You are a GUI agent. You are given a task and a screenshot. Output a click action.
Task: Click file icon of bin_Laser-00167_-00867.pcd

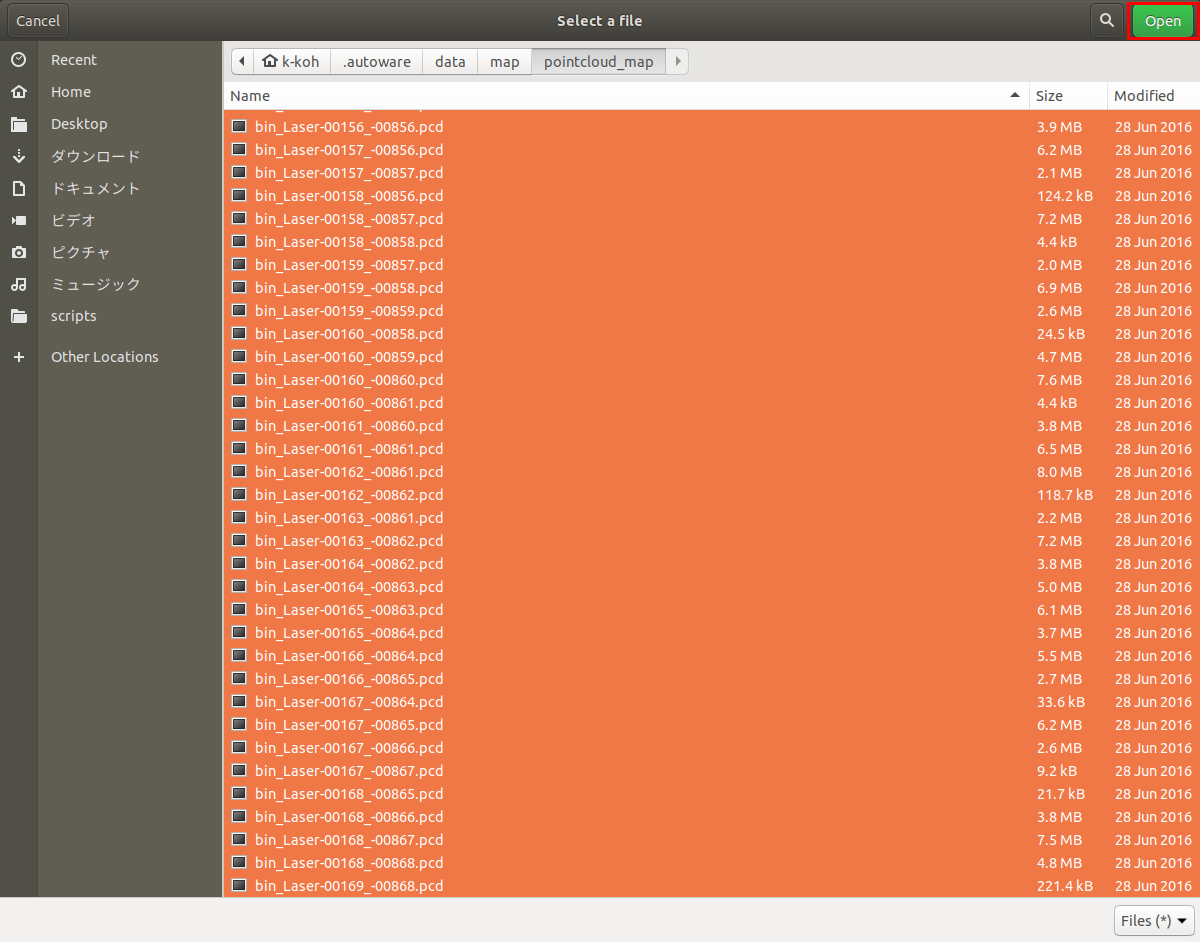point(239,771)
